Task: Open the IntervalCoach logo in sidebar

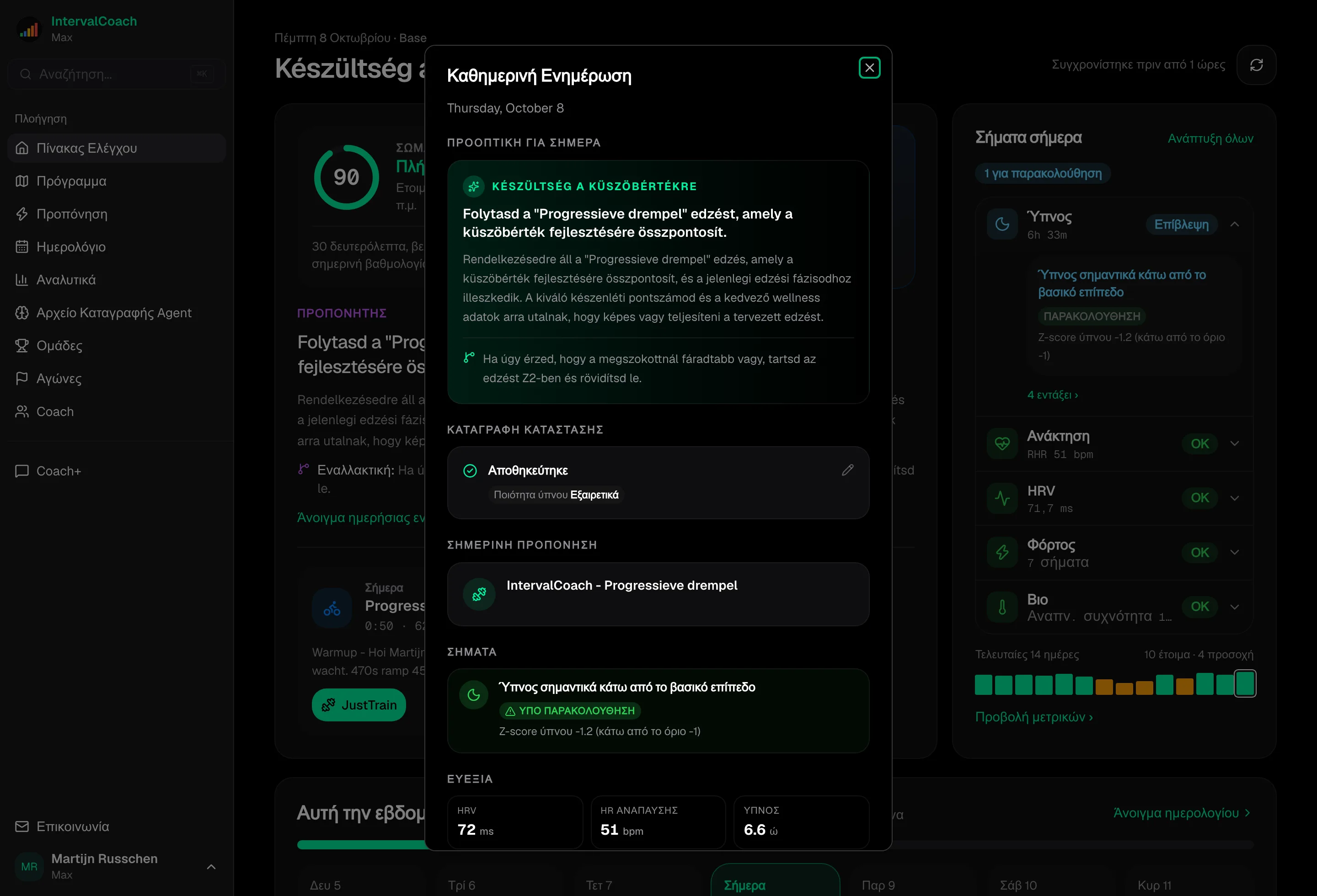Action: tap(29, 29)
